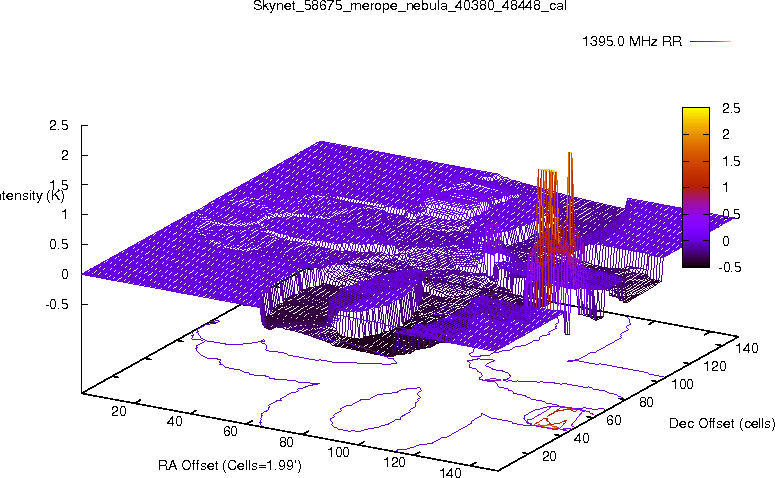Click the 0 label on the color bar

click(726, 241)
